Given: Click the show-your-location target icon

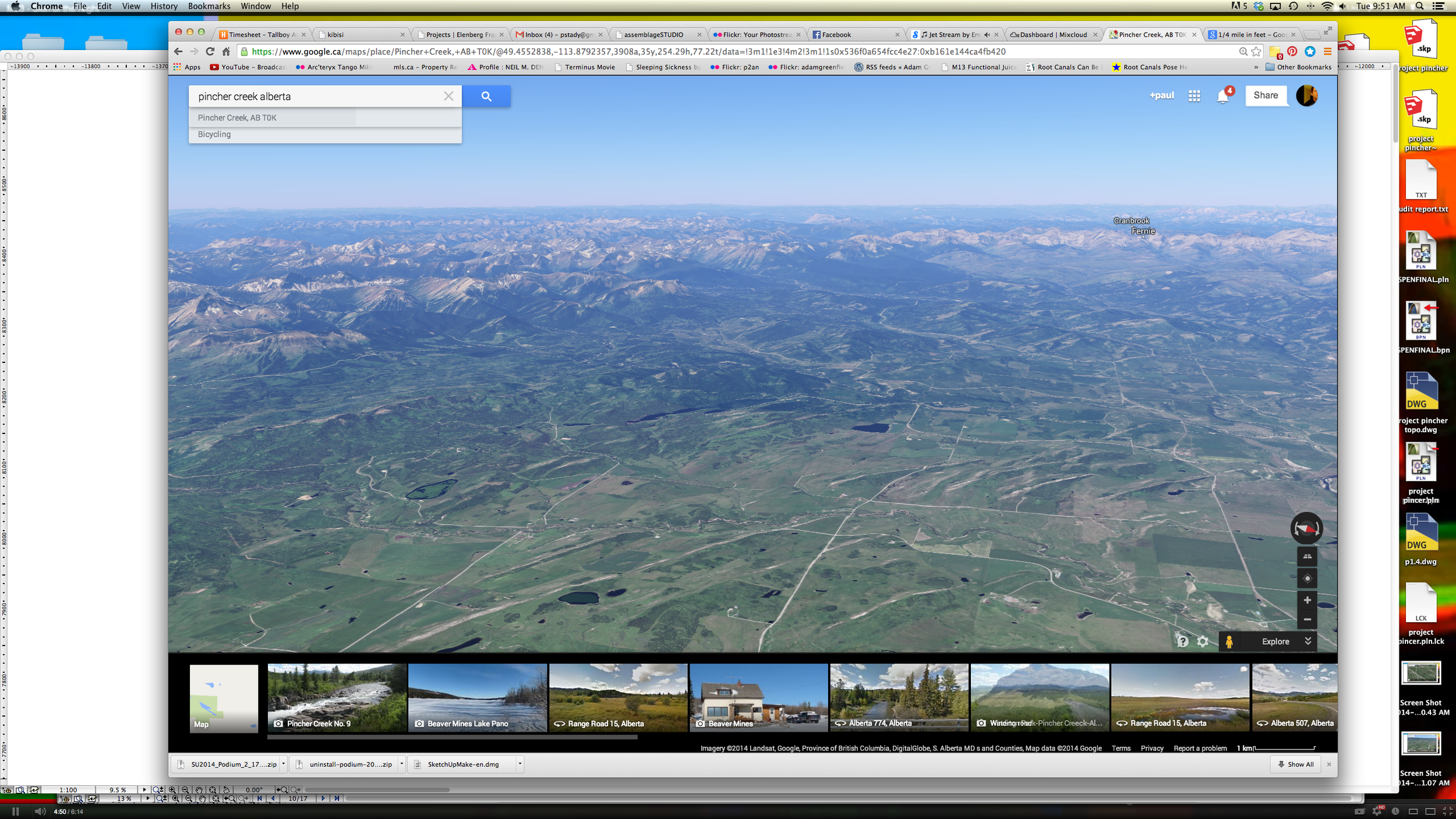Looking at the screenshot, I should 1307,578.
